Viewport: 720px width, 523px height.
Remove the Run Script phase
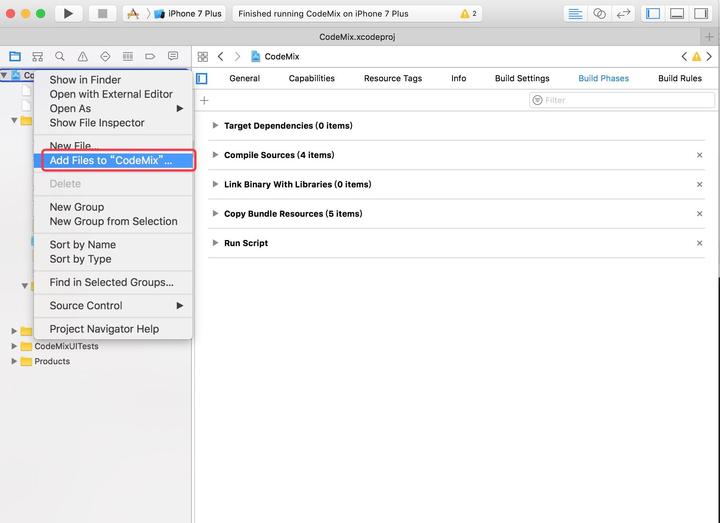coord(699,243)
